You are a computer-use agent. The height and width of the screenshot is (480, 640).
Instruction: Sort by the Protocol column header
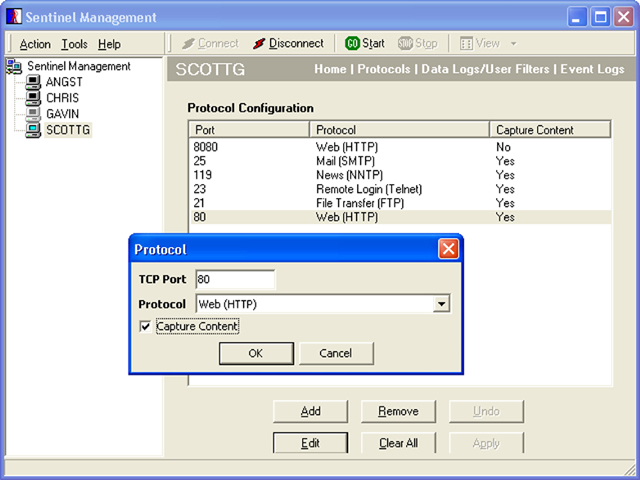point(400,130)
